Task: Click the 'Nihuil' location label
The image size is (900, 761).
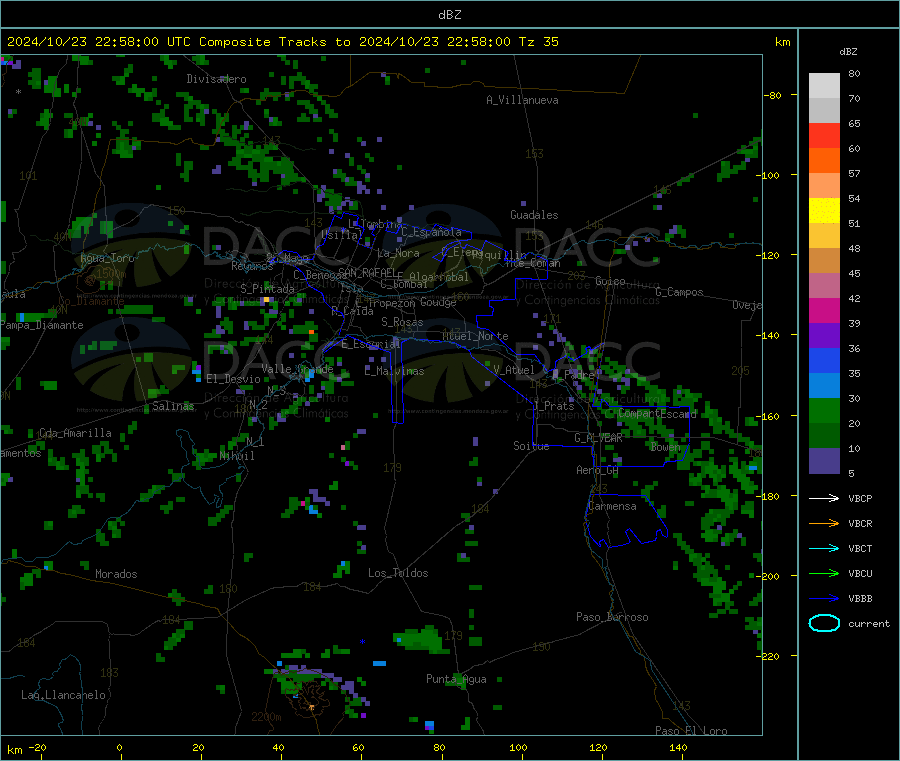Action: point(237,456)
